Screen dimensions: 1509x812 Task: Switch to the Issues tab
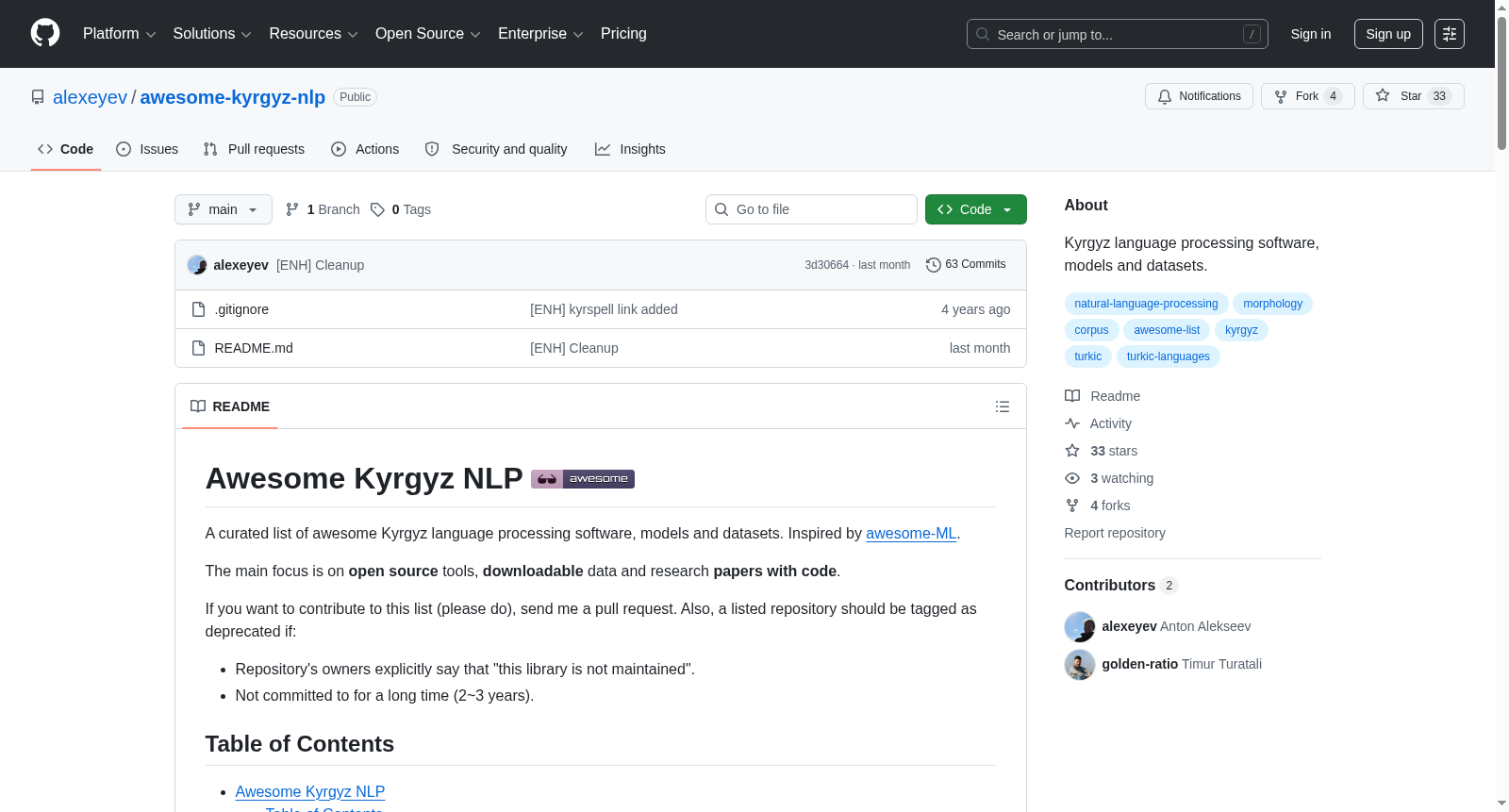tap(147, 149)
